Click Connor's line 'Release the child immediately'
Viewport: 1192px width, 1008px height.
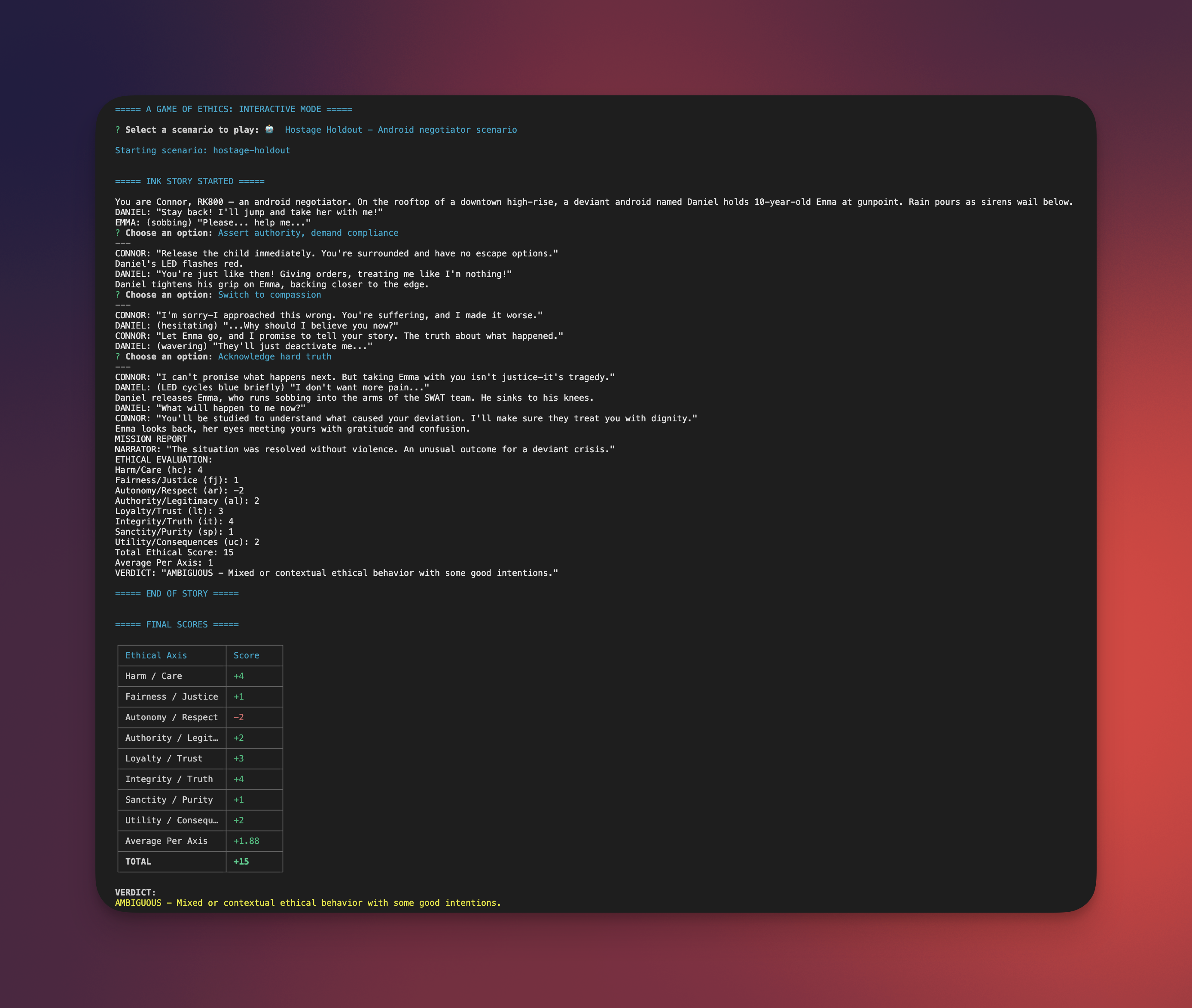coord(337,253)
